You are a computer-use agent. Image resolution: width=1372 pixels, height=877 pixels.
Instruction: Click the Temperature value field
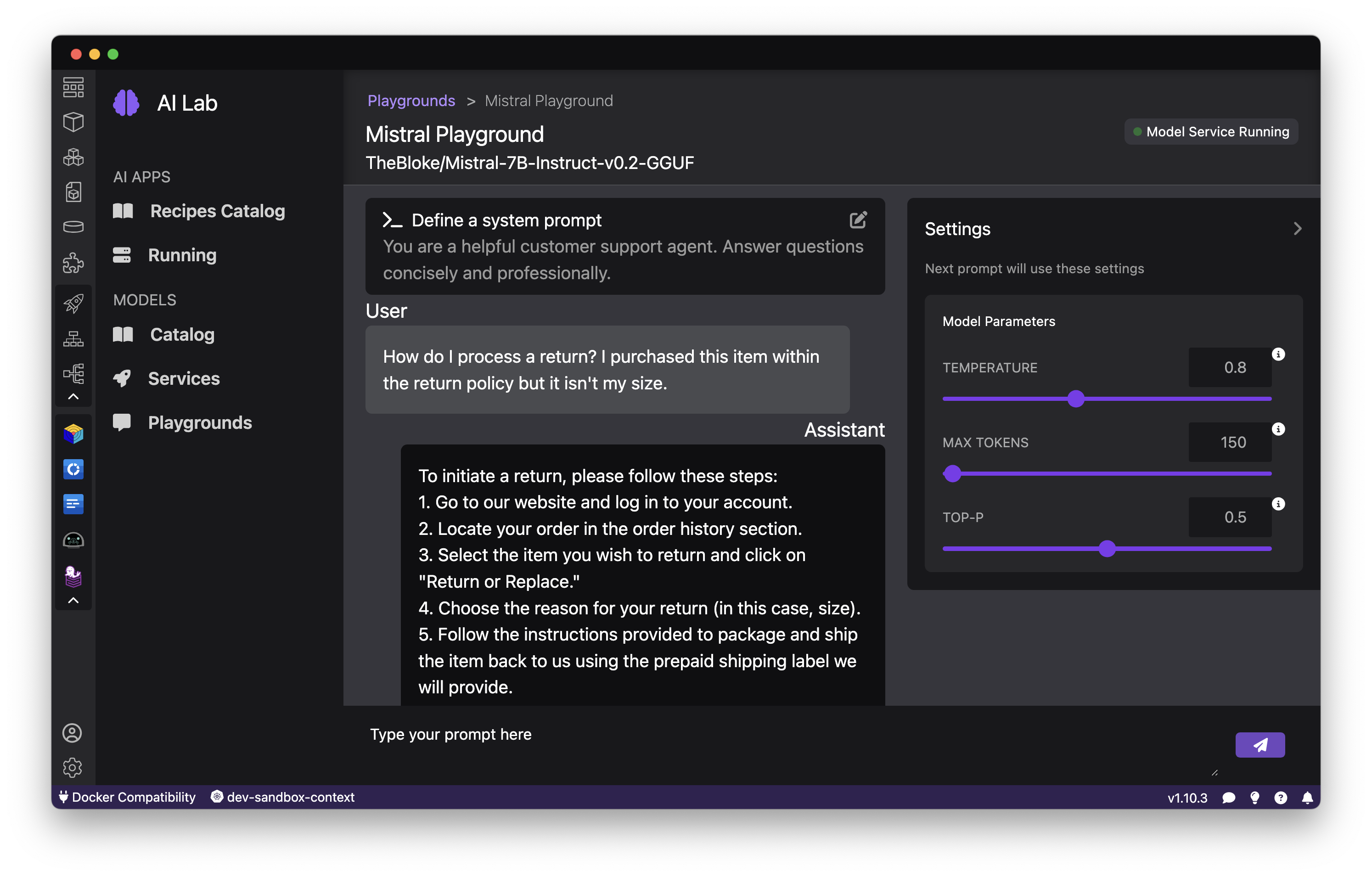(1230, 367)
